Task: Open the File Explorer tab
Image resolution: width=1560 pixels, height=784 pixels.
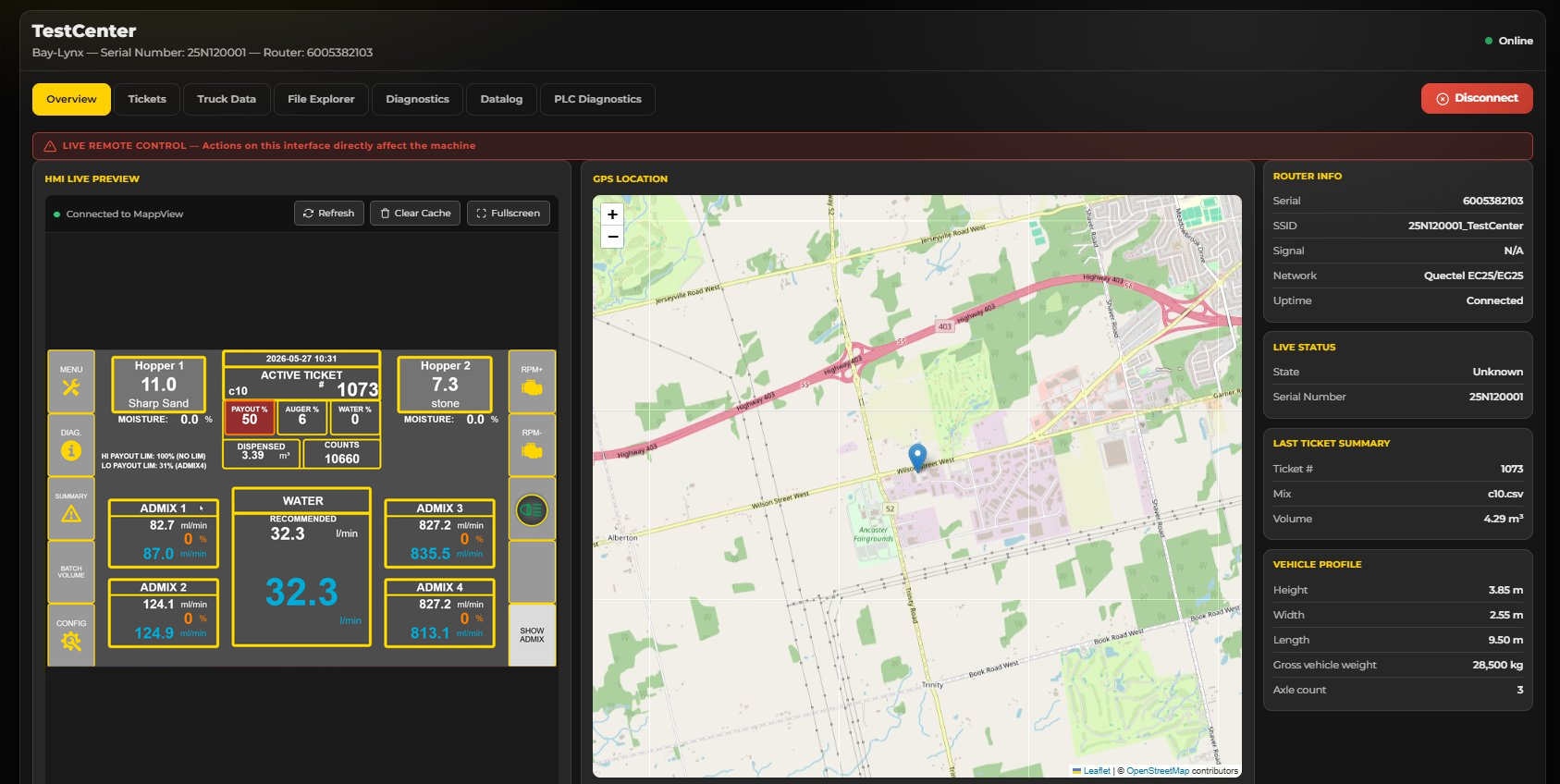Action: pyautogui.click(x=321, y=99)
